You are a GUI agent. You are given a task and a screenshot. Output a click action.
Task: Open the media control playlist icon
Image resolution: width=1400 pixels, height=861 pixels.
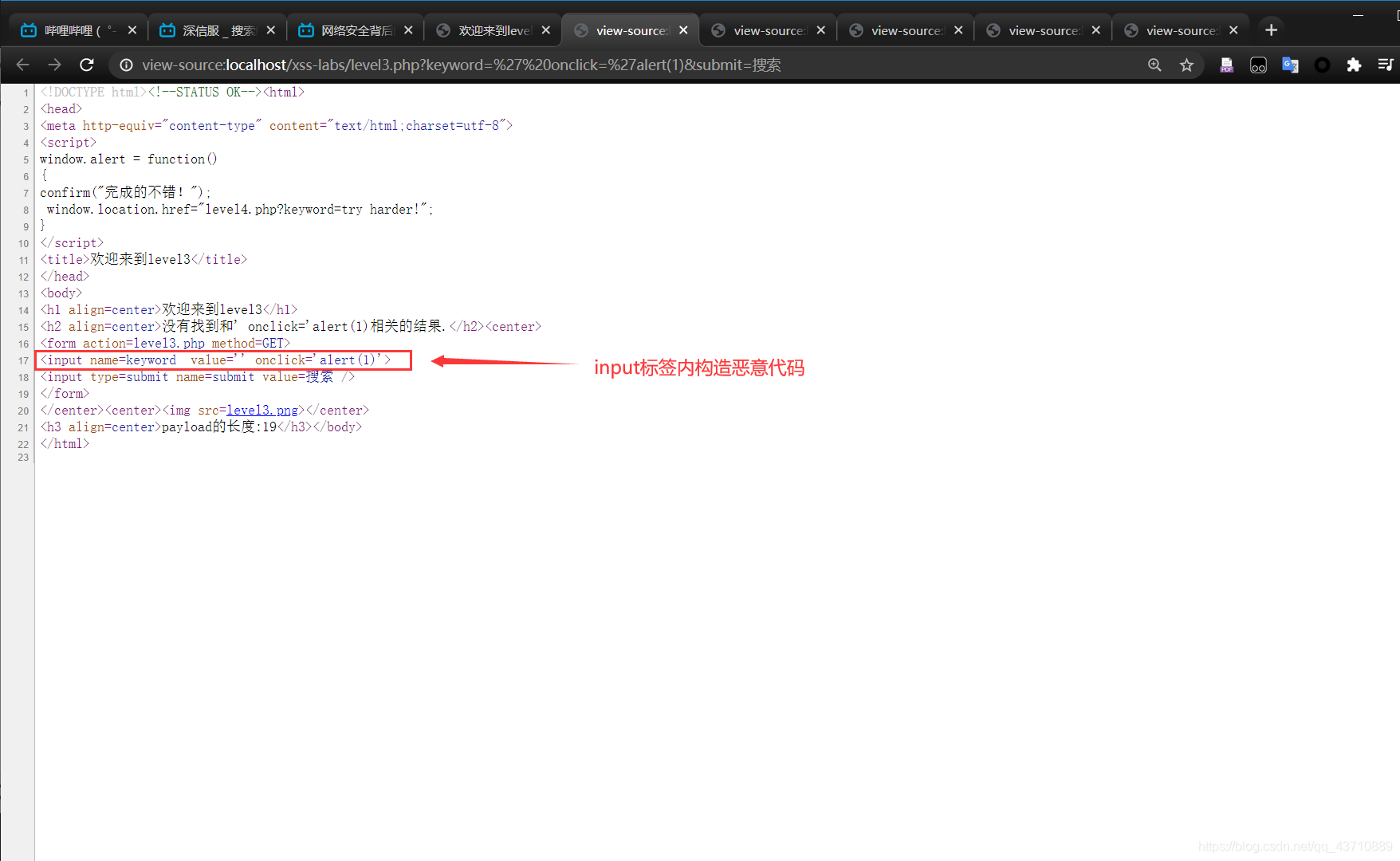(1386, 65)
